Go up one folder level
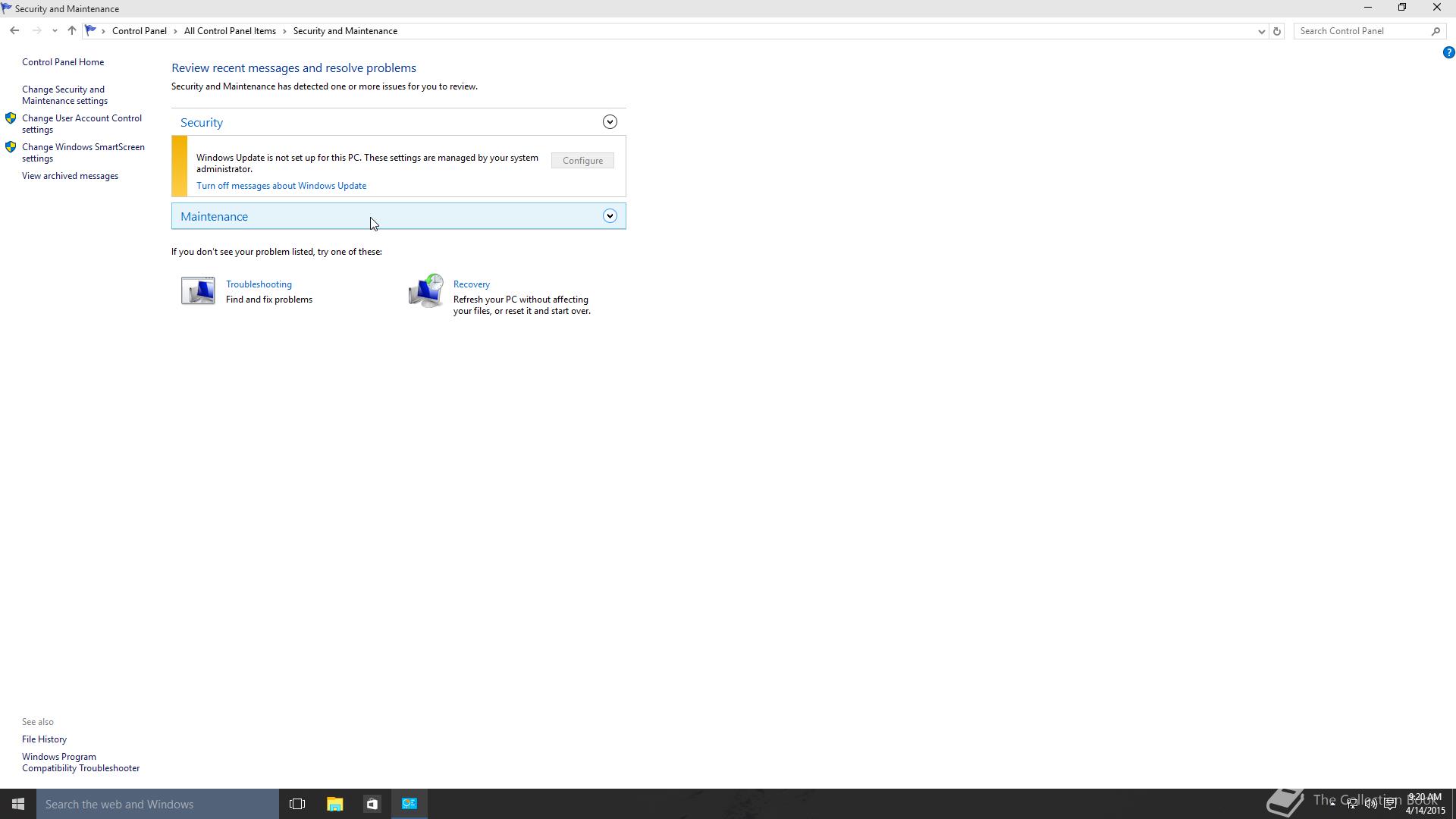1456x819 pixels. click(x=71, y=31)
